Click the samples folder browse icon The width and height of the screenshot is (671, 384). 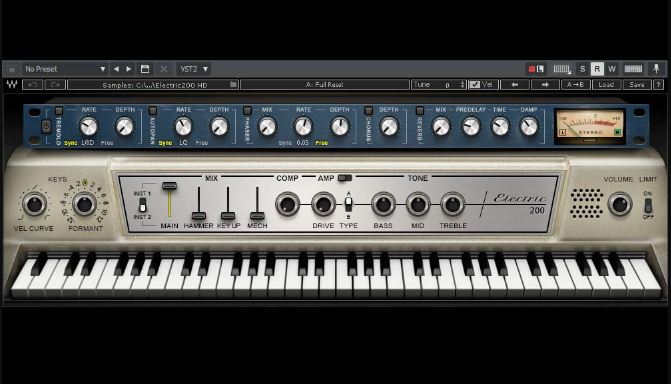(x=233, y=84)
